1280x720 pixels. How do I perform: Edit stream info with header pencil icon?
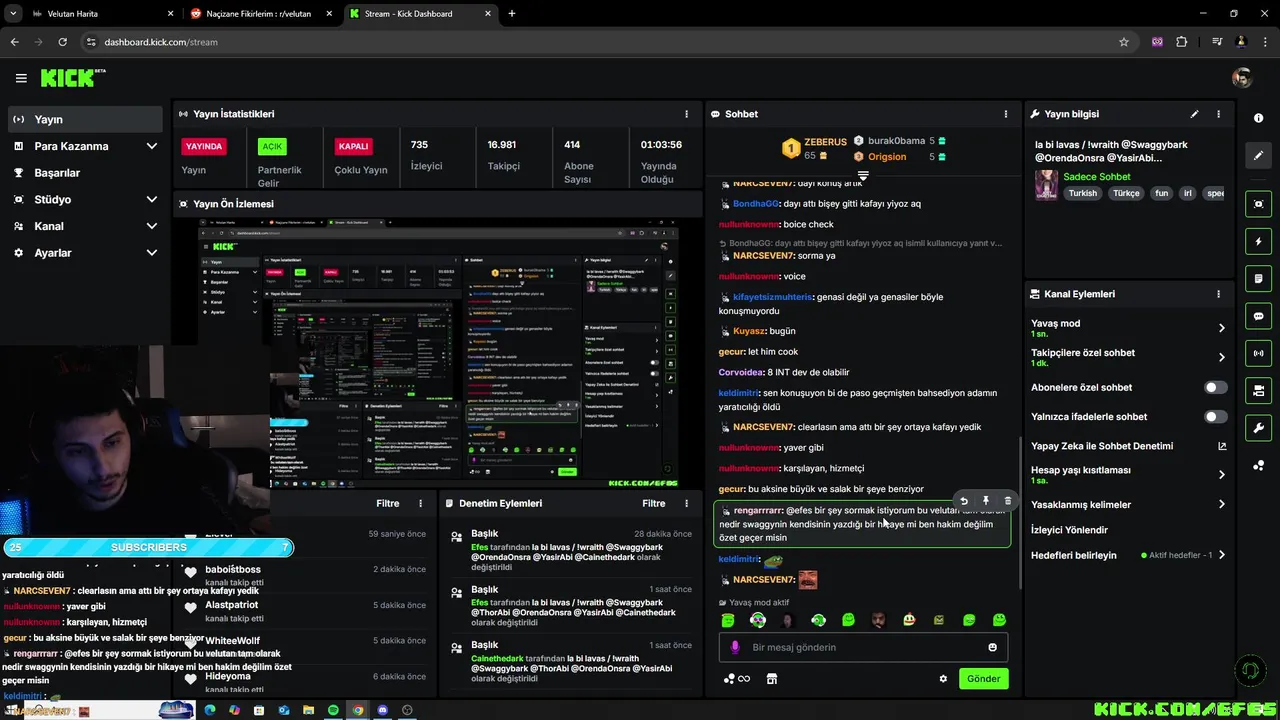coord(1194,114)
